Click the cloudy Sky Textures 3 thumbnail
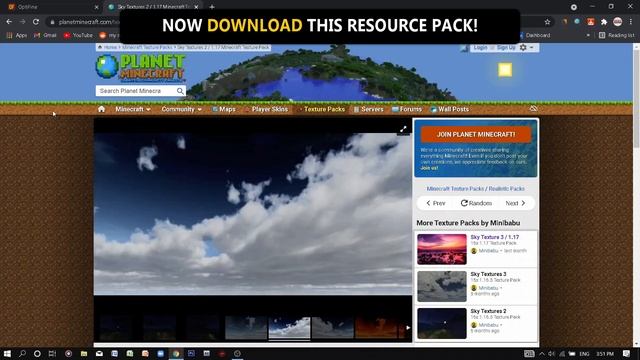 coord(442,286)
